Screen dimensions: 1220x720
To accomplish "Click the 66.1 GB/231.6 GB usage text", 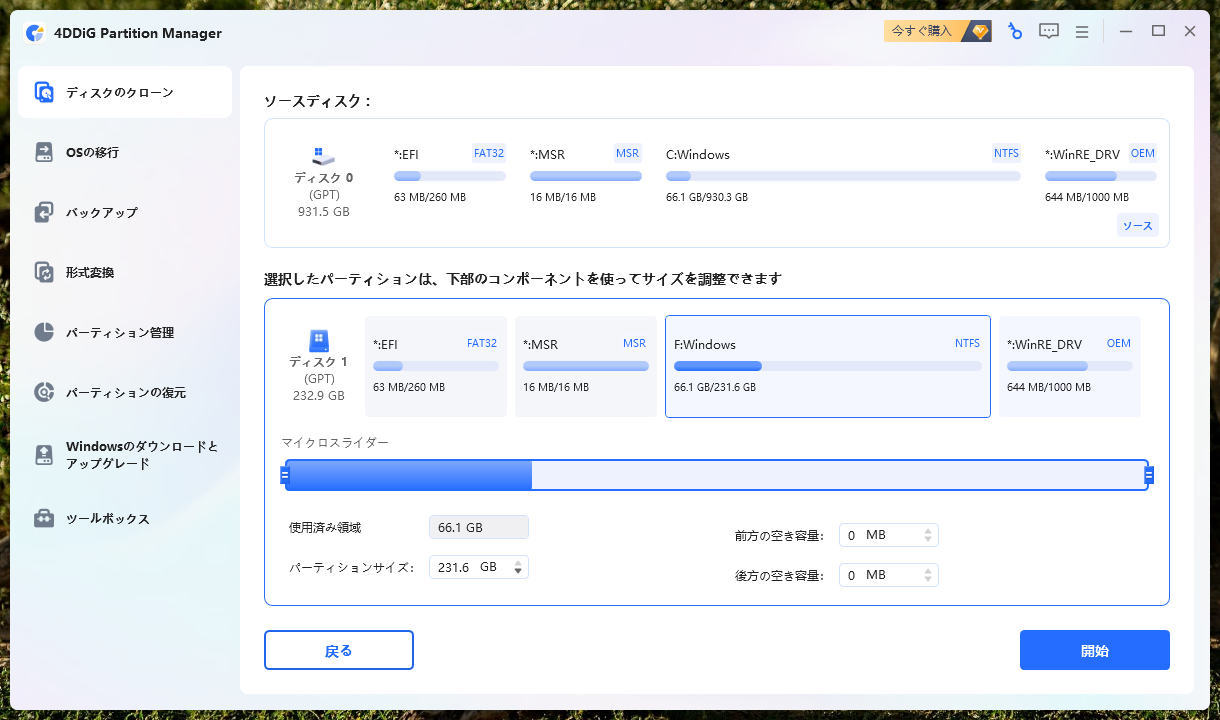I will [715, 387].
